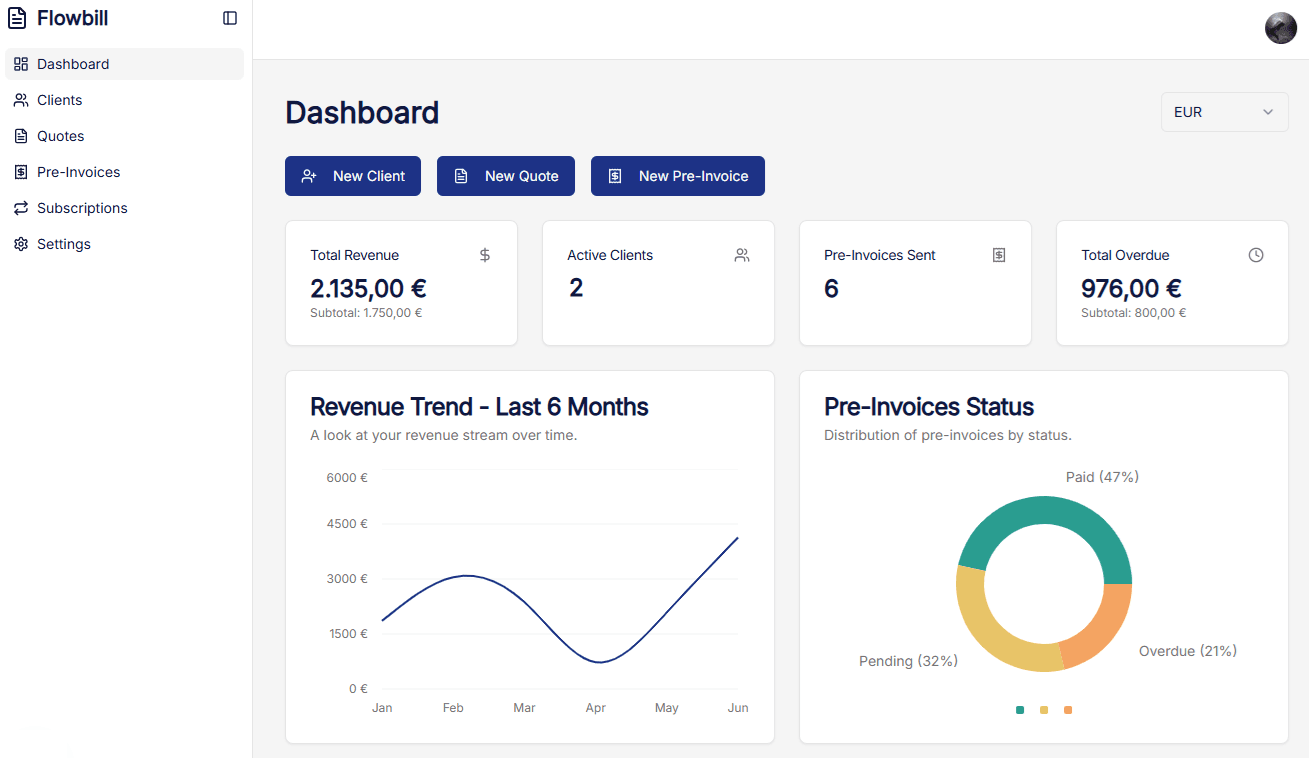Click the clock icon on Total Overdue card

coord(1256,255)
